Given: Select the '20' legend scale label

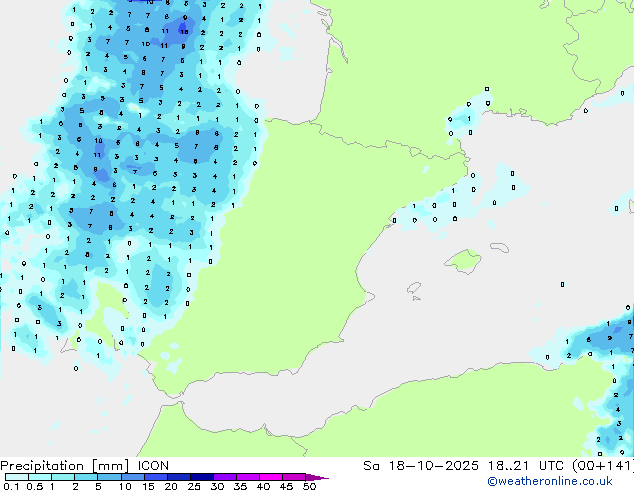Looking at the screenshot, I should (x=171, y=486).
